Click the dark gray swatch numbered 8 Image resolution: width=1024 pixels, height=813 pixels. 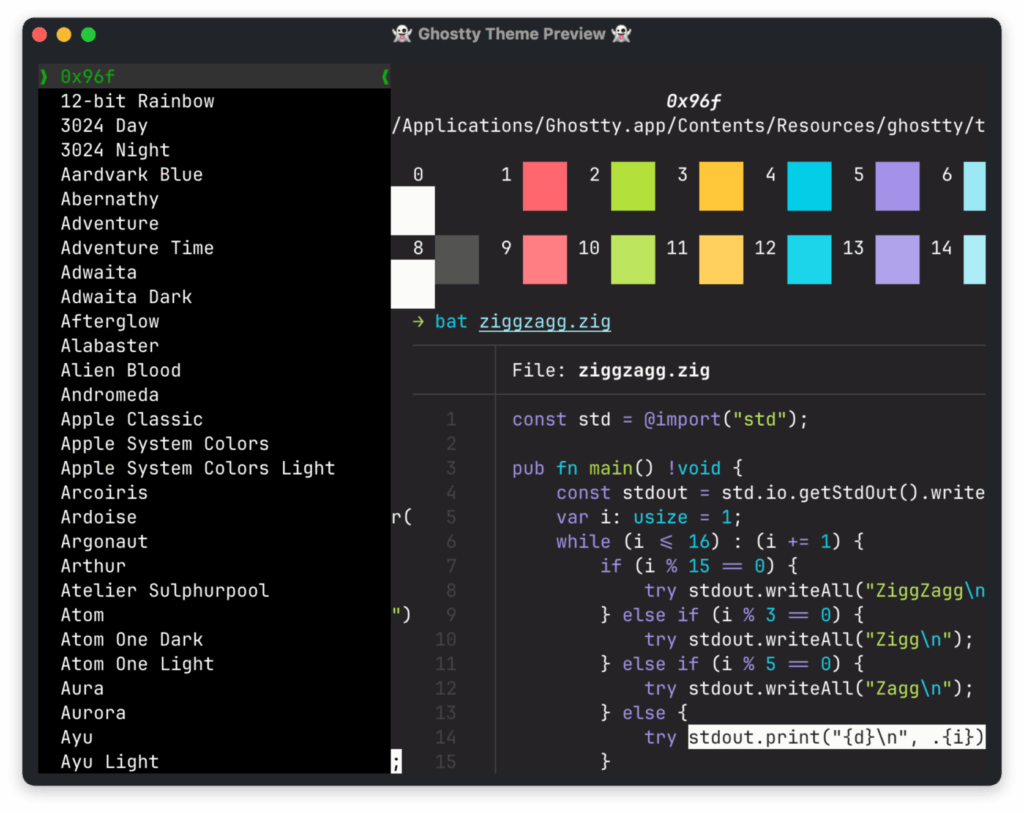click(457, 260)
